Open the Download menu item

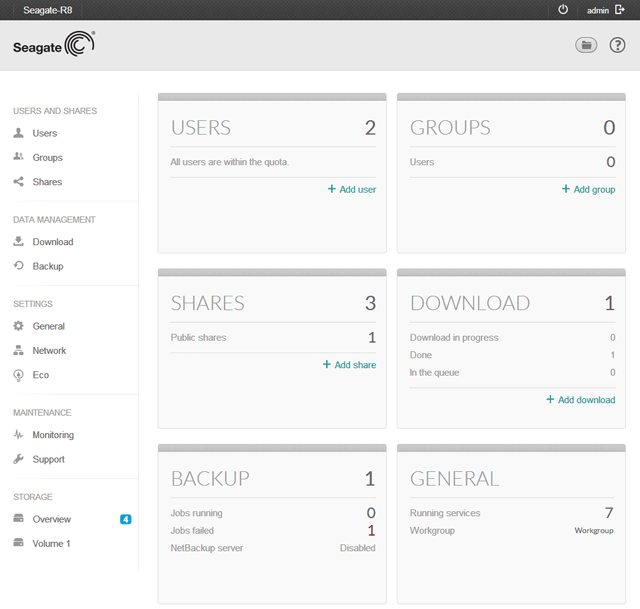pyautogui.click(x=52, y=242)
